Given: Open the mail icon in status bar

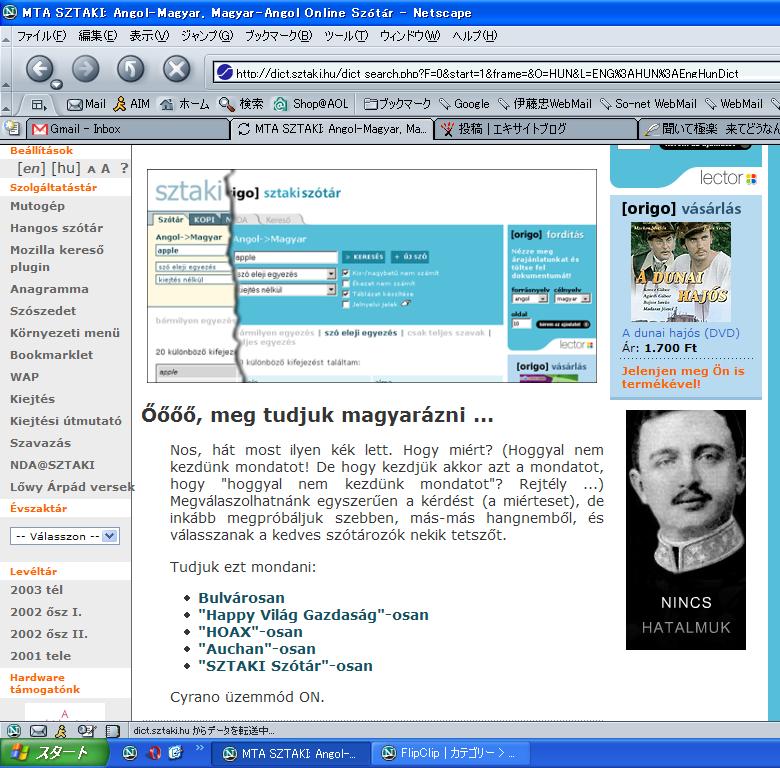Looking at the screenshot, I should (38, 731).
